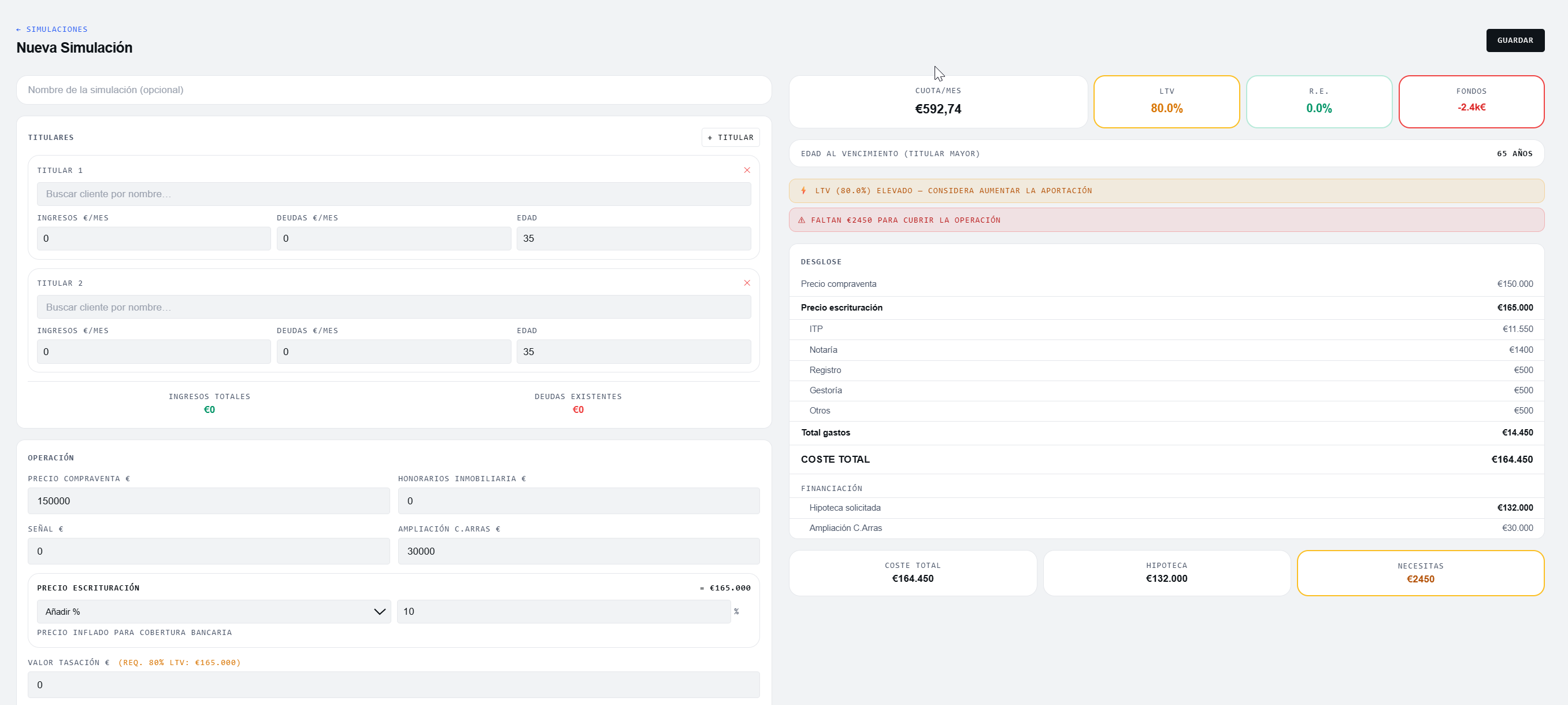Click the Notaría €1400 row
The height and width of the screenshot is (705, 1568).
pyautogui.click(x=1166, y=350)
